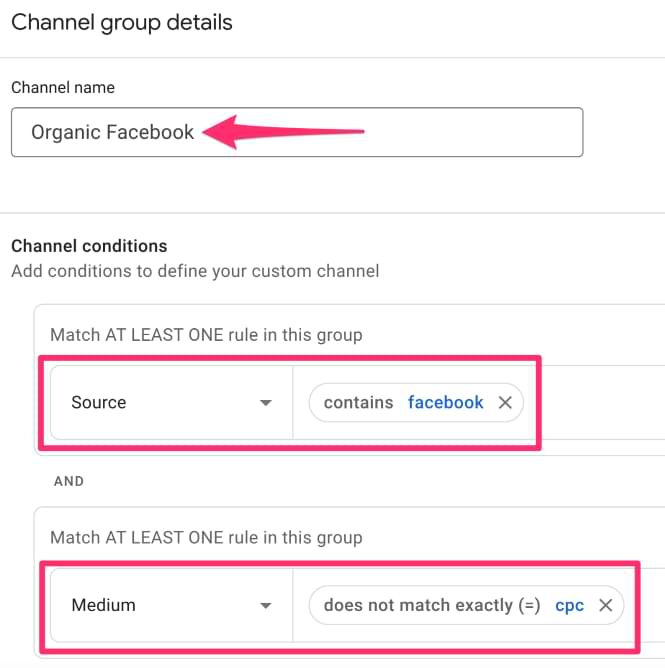
Task: Click Match AT LEAST ONE label above Source
Action: (206, 335)
